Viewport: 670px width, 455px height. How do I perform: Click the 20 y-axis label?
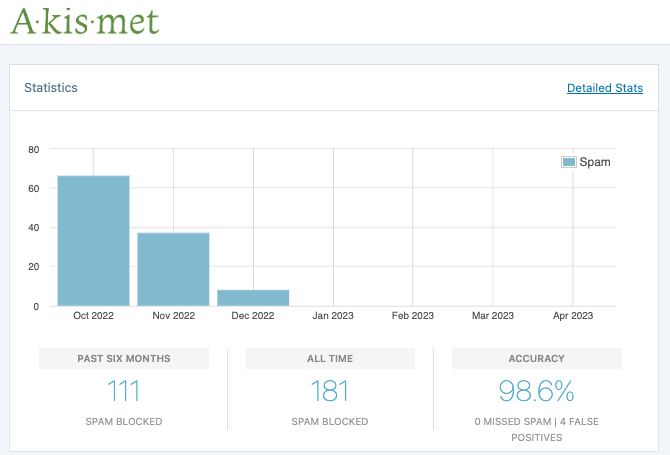pos(34,267)
